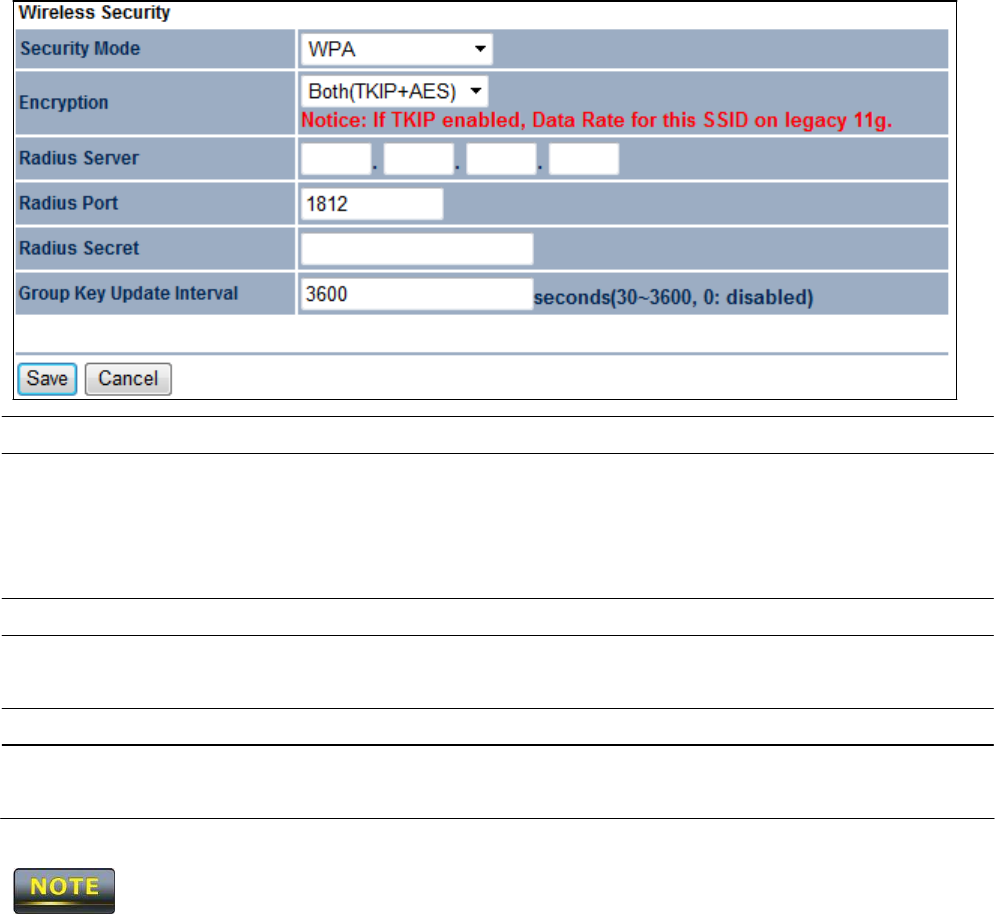
Task: Cancel the wireless security changes
Action: coord(128,379)
